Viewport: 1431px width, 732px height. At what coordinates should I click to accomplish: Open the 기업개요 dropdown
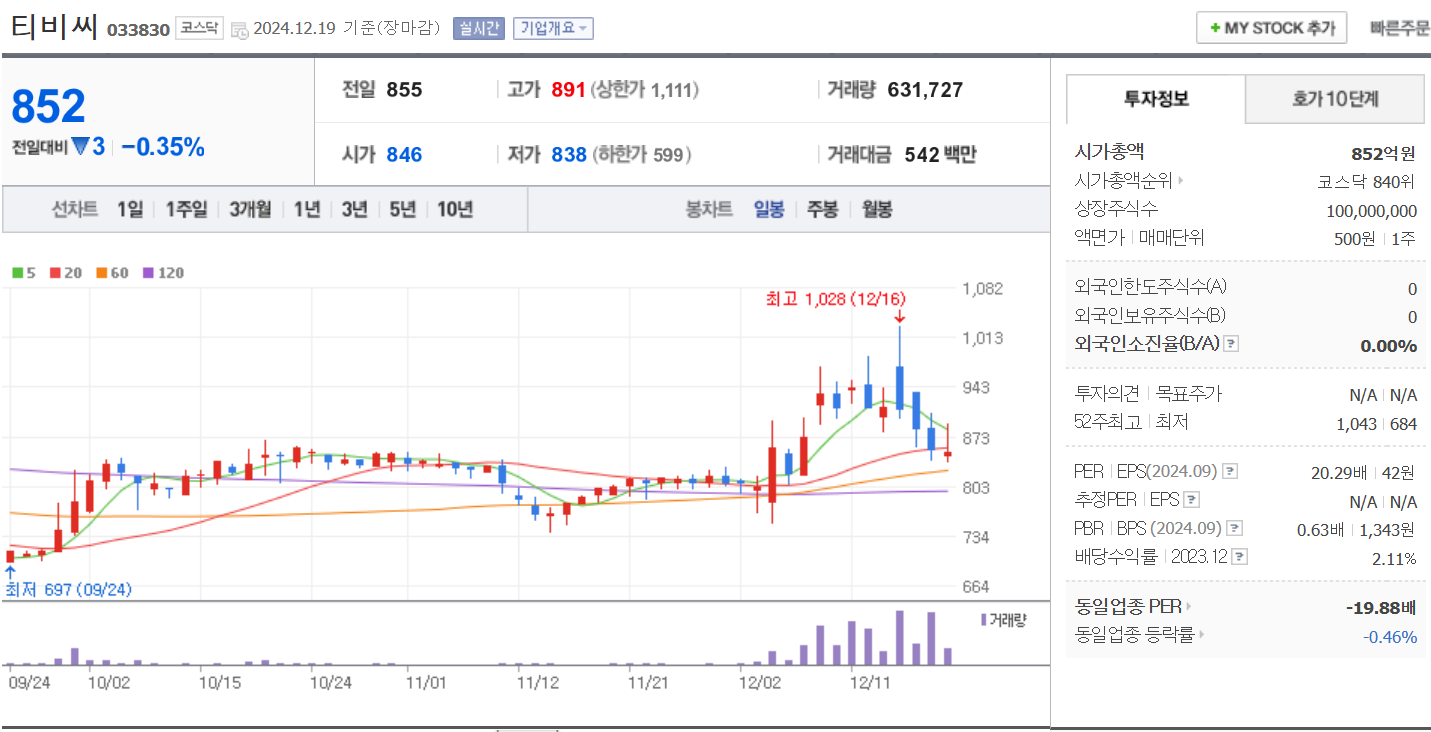point(553,27)
